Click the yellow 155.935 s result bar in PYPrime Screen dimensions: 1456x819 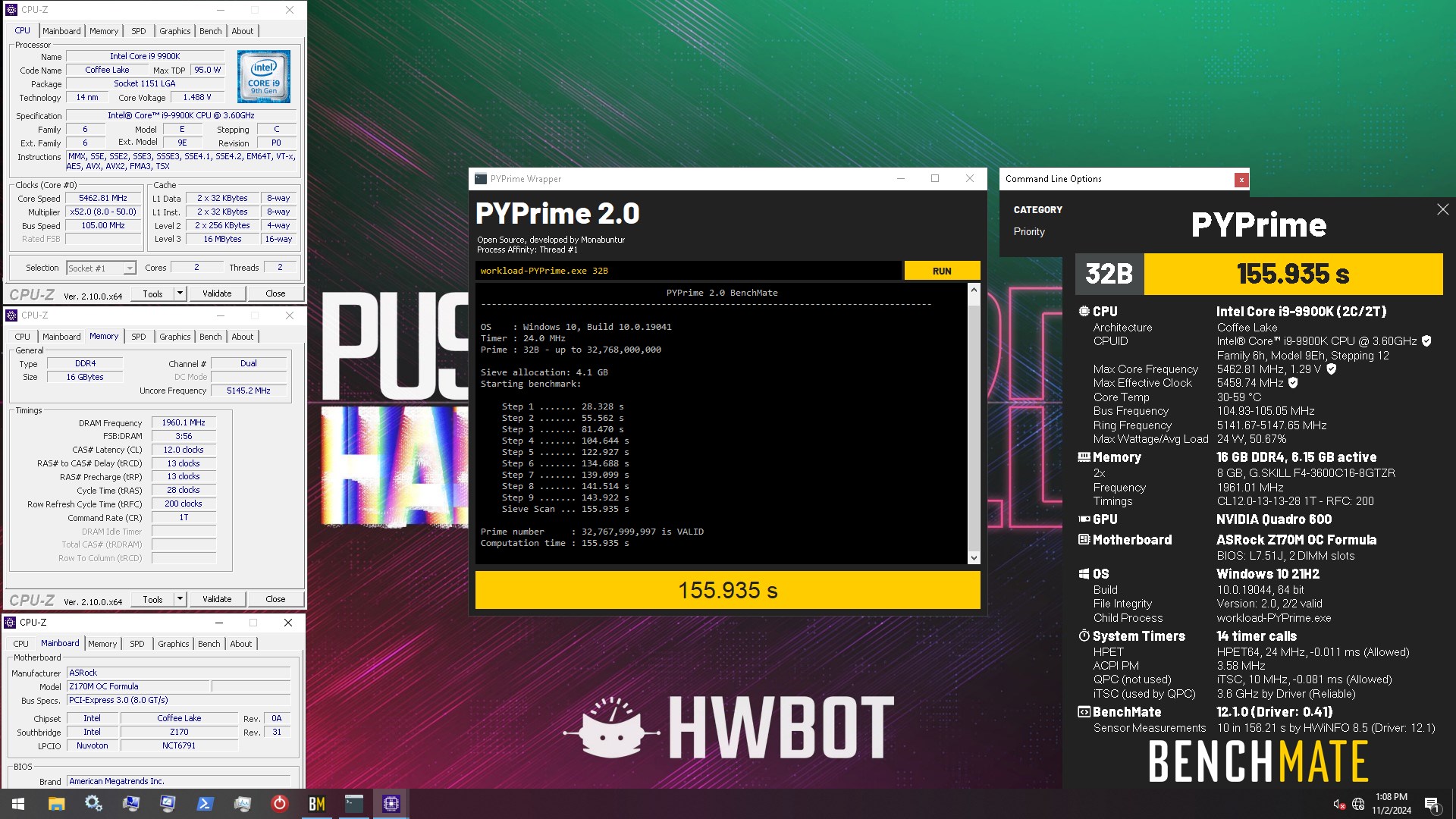tap(728, 590)
